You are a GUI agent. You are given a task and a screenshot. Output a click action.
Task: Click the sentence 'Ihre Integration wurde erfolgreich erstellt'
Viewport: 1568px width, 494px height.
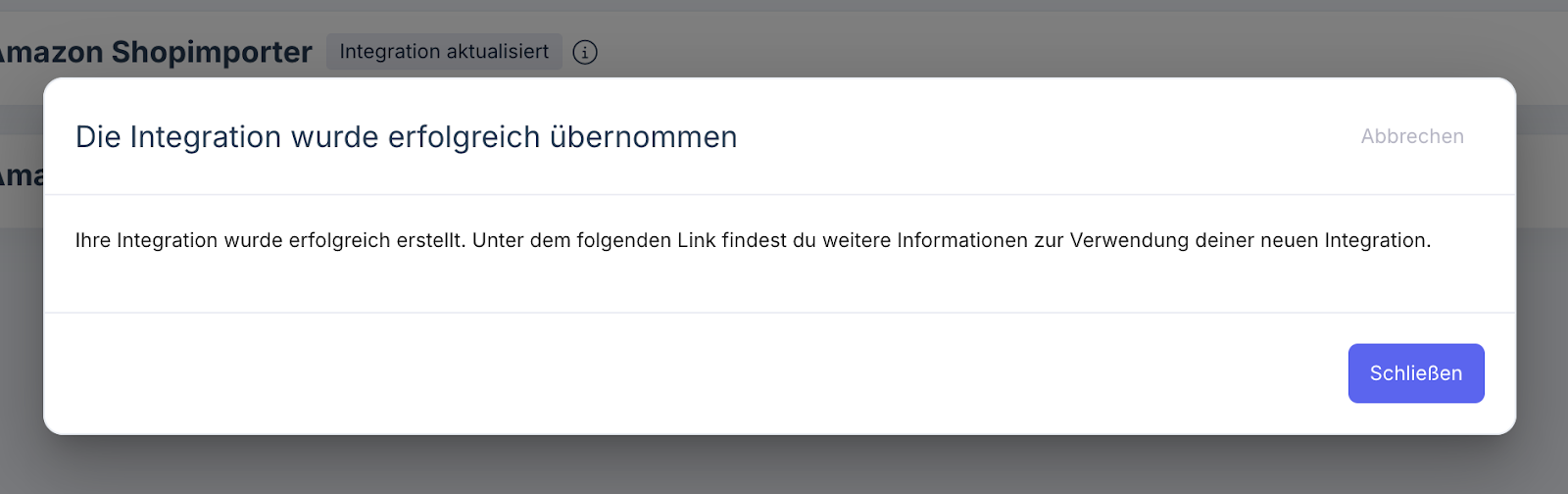pos(269,240)
